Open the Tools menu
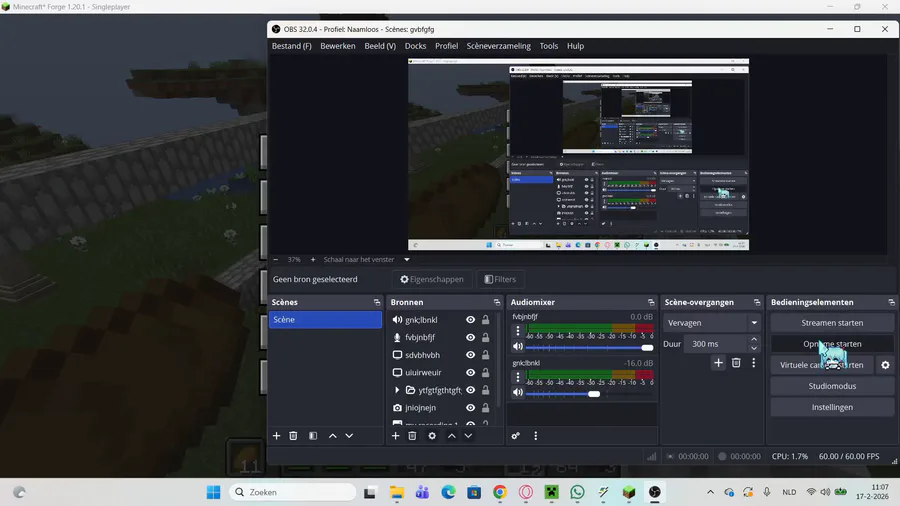 click(x=548, y=46)
